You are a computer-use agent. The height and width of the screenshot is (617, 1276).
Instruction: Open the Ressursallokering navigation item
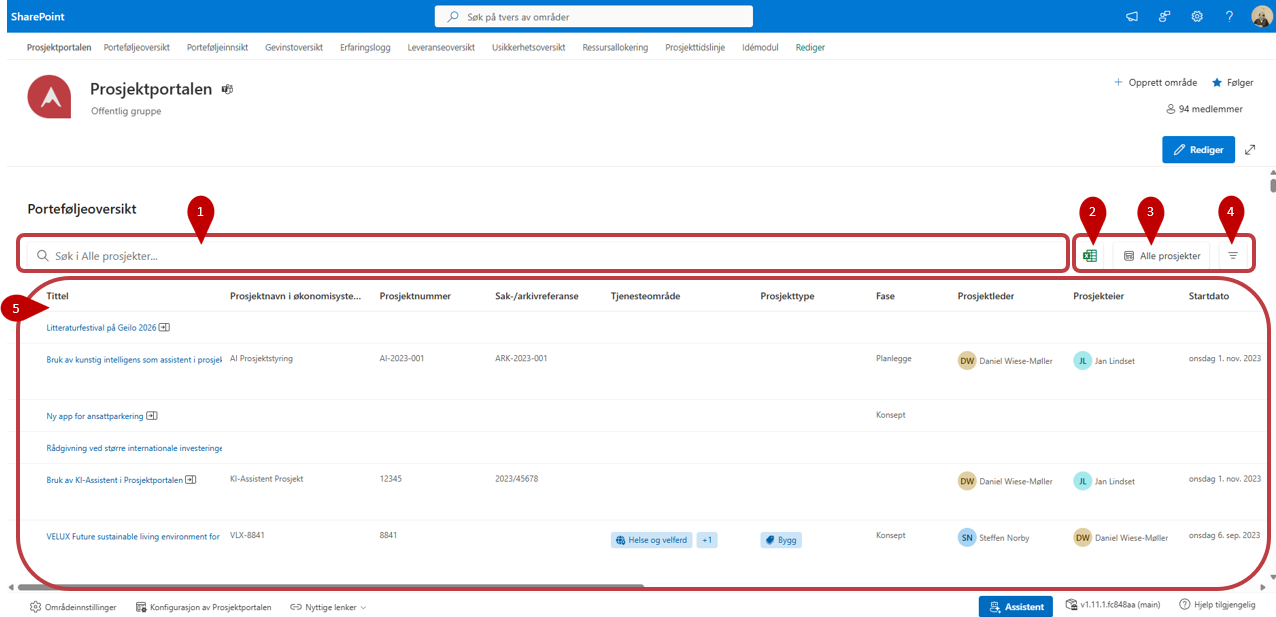click(615, 47)
